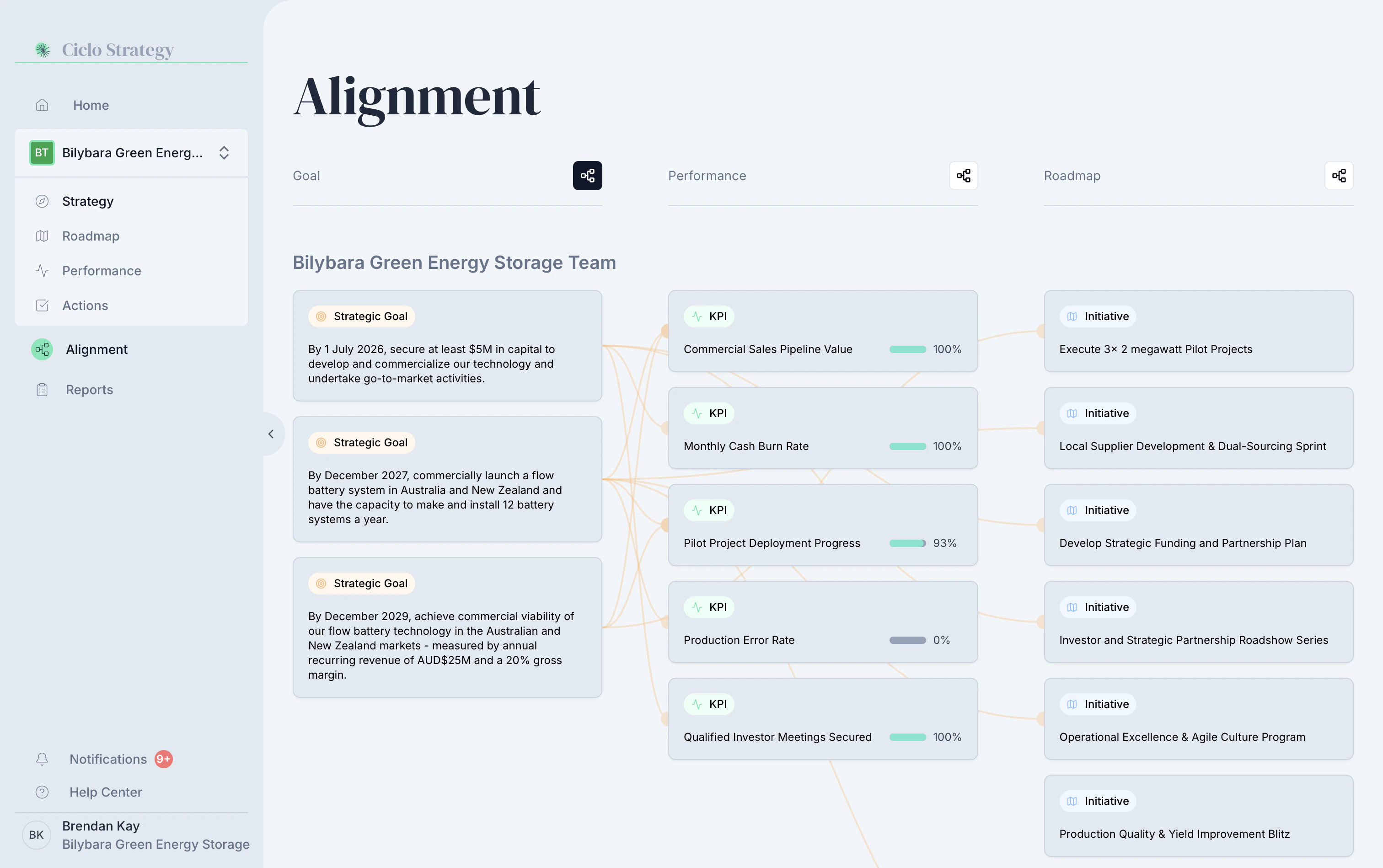This screenshot has height=868, width=1383.
Task: Click the Initiative icon on Strategic Funding Plan
Action: 1072,510
